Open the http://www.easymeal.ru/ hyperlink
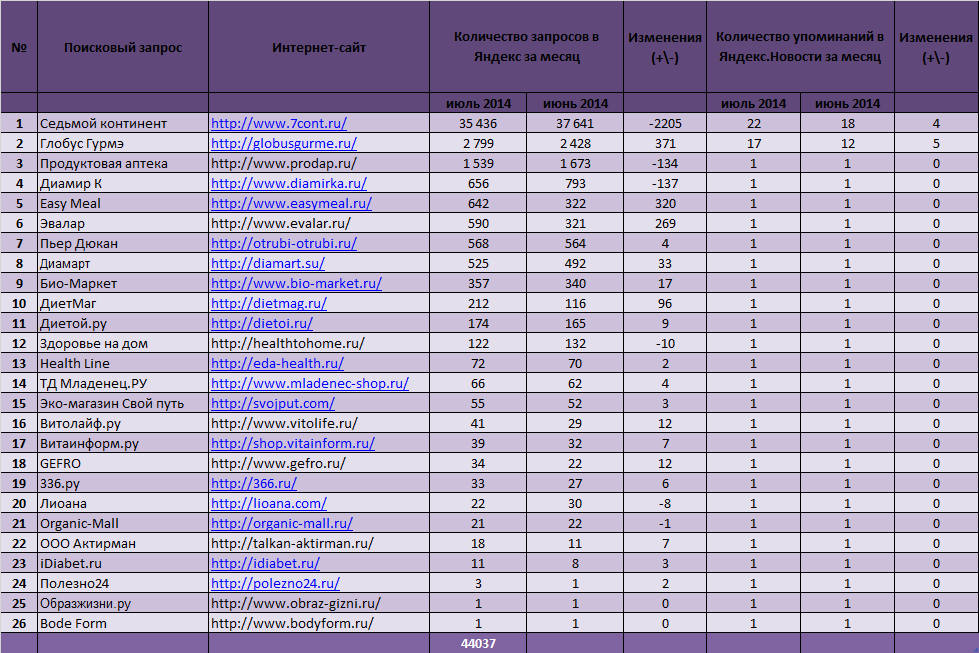The height and width of the screenshot is (653, 979). pyautogui.click(x=291, y=204)
